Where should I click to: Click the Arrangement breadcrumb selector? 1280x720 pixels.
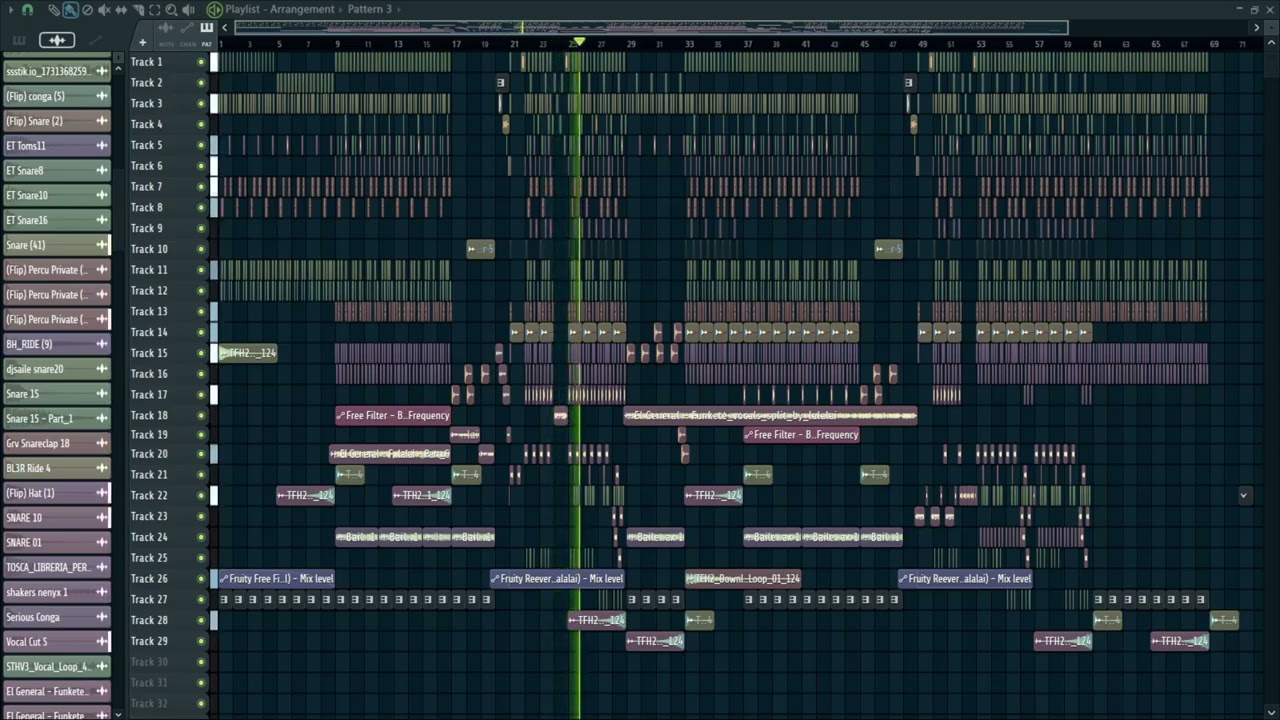pos(305,9)
